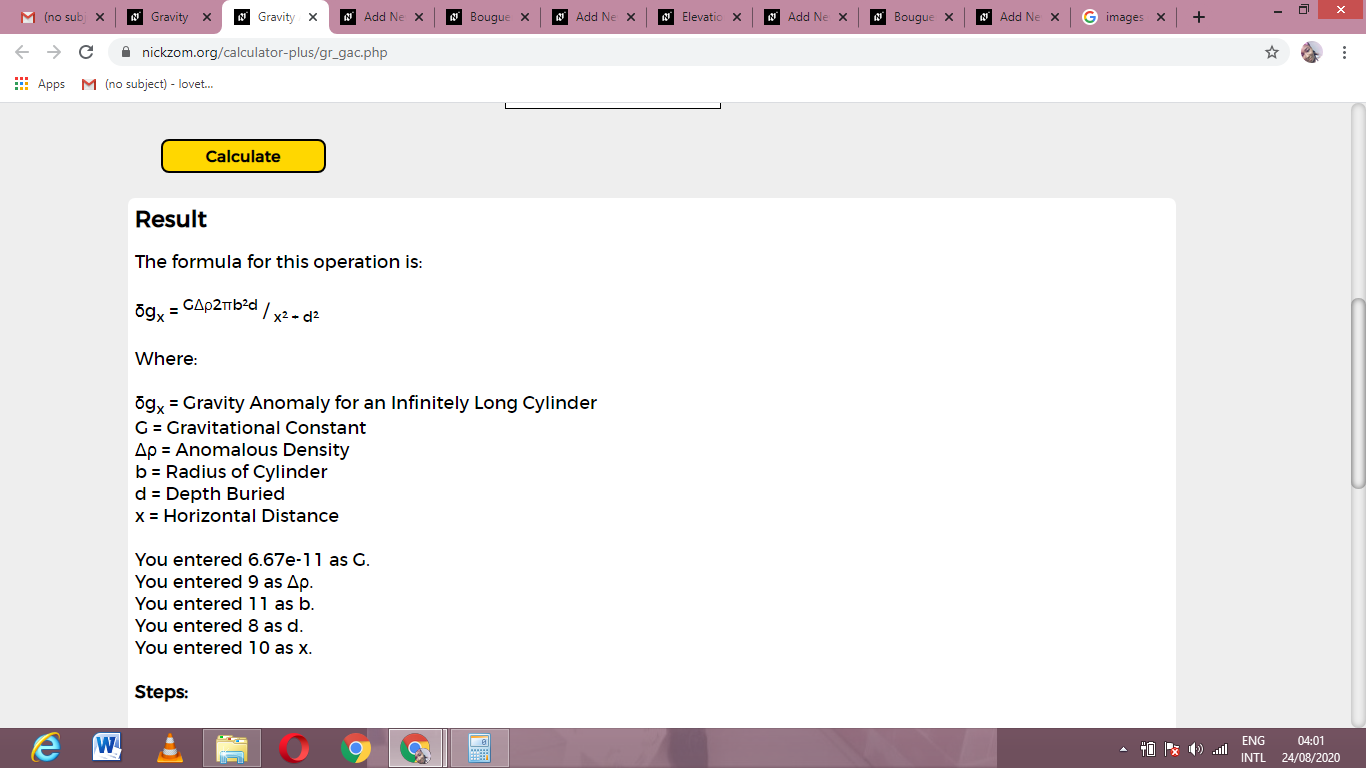Click 'Δρ = Anomalous Density' line
This screenshot has width=1366, height=768.
[242, 450]
